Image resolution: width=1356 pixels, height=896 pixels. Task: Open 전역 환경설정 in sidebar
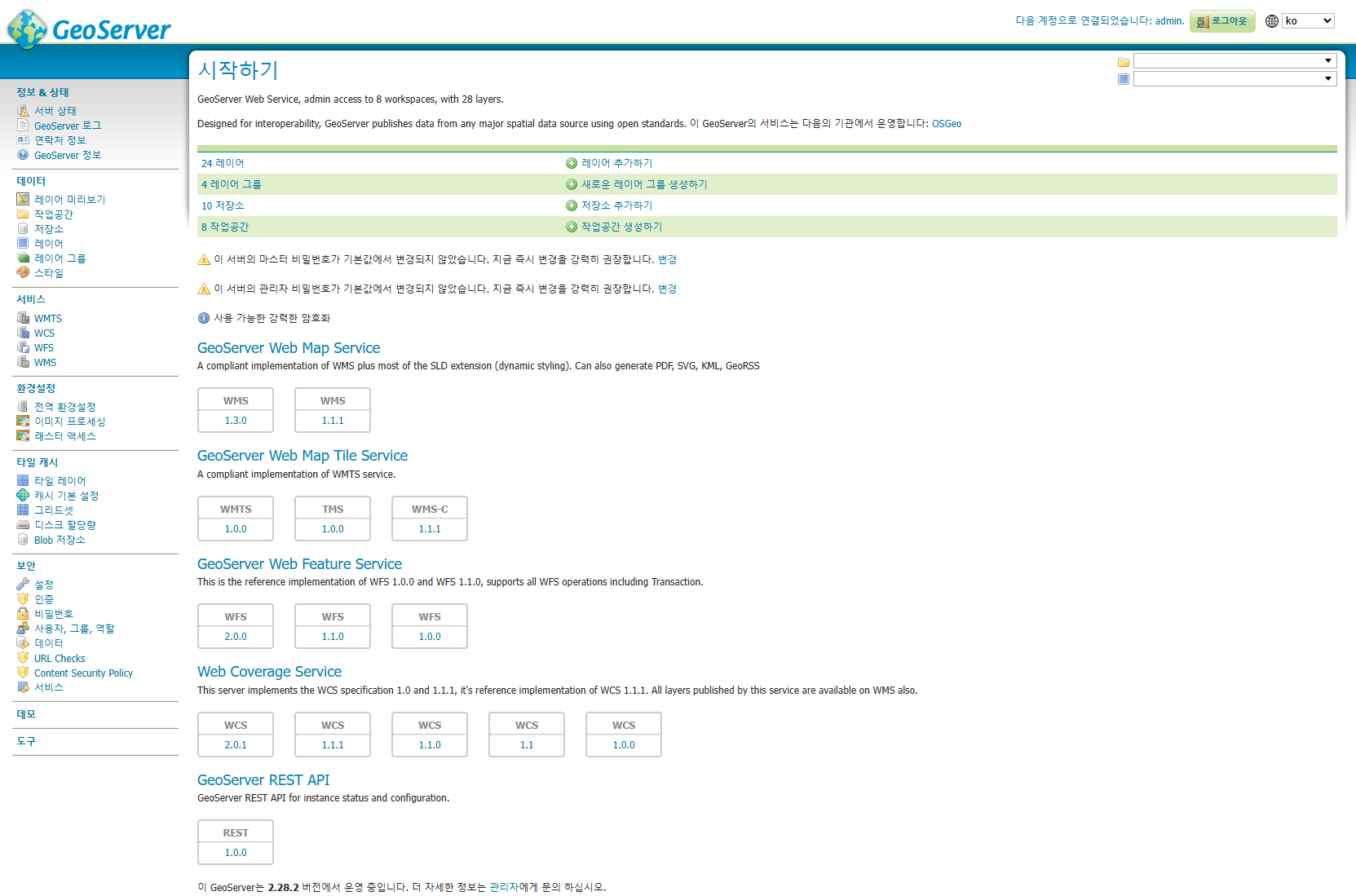click(65, 407)
